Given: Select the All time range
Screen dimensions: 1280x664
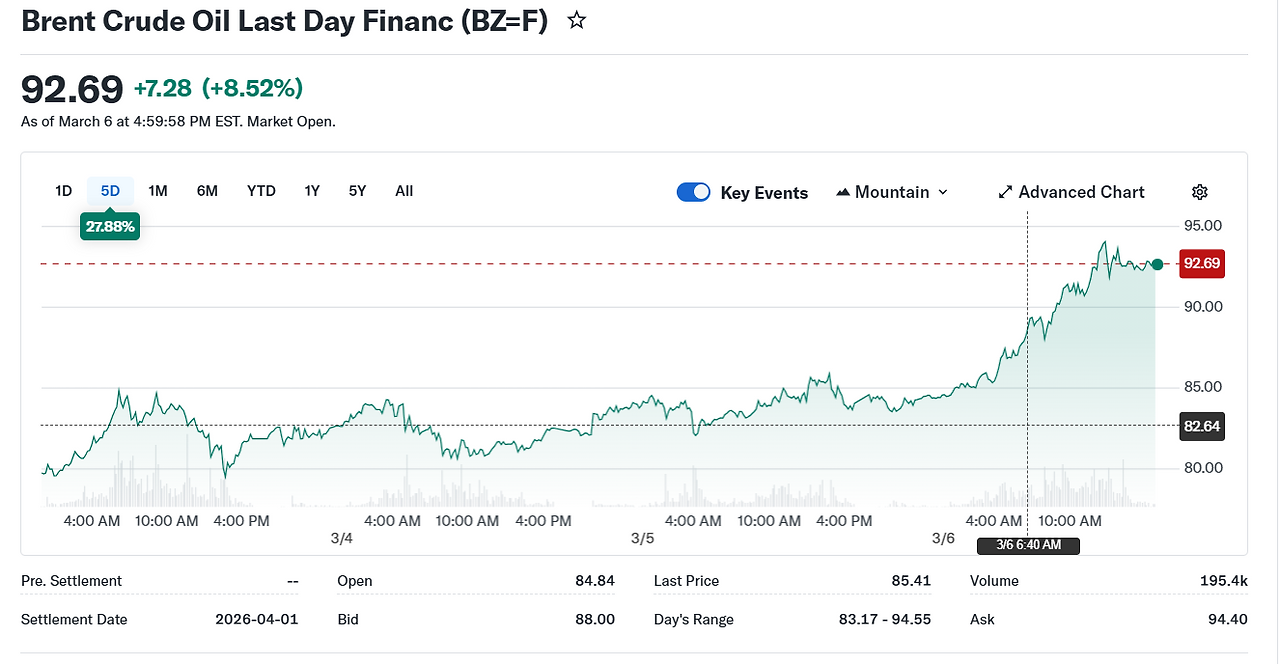Looking at the screenshot, I should (404, 191).
